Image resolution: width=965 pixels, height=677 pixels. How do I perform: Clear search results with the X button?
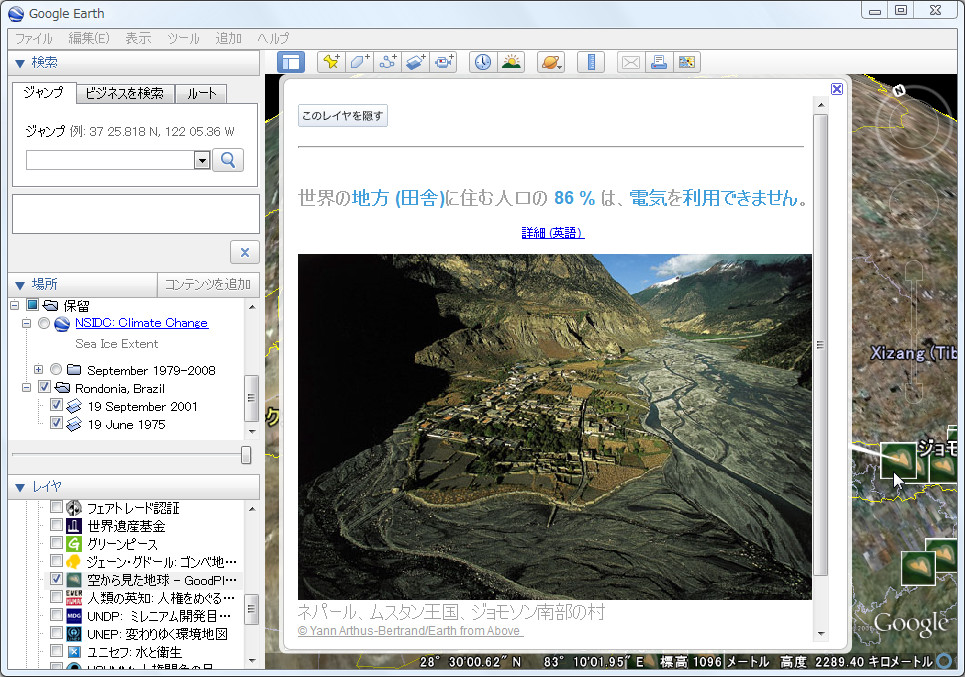tap(245, 252)
